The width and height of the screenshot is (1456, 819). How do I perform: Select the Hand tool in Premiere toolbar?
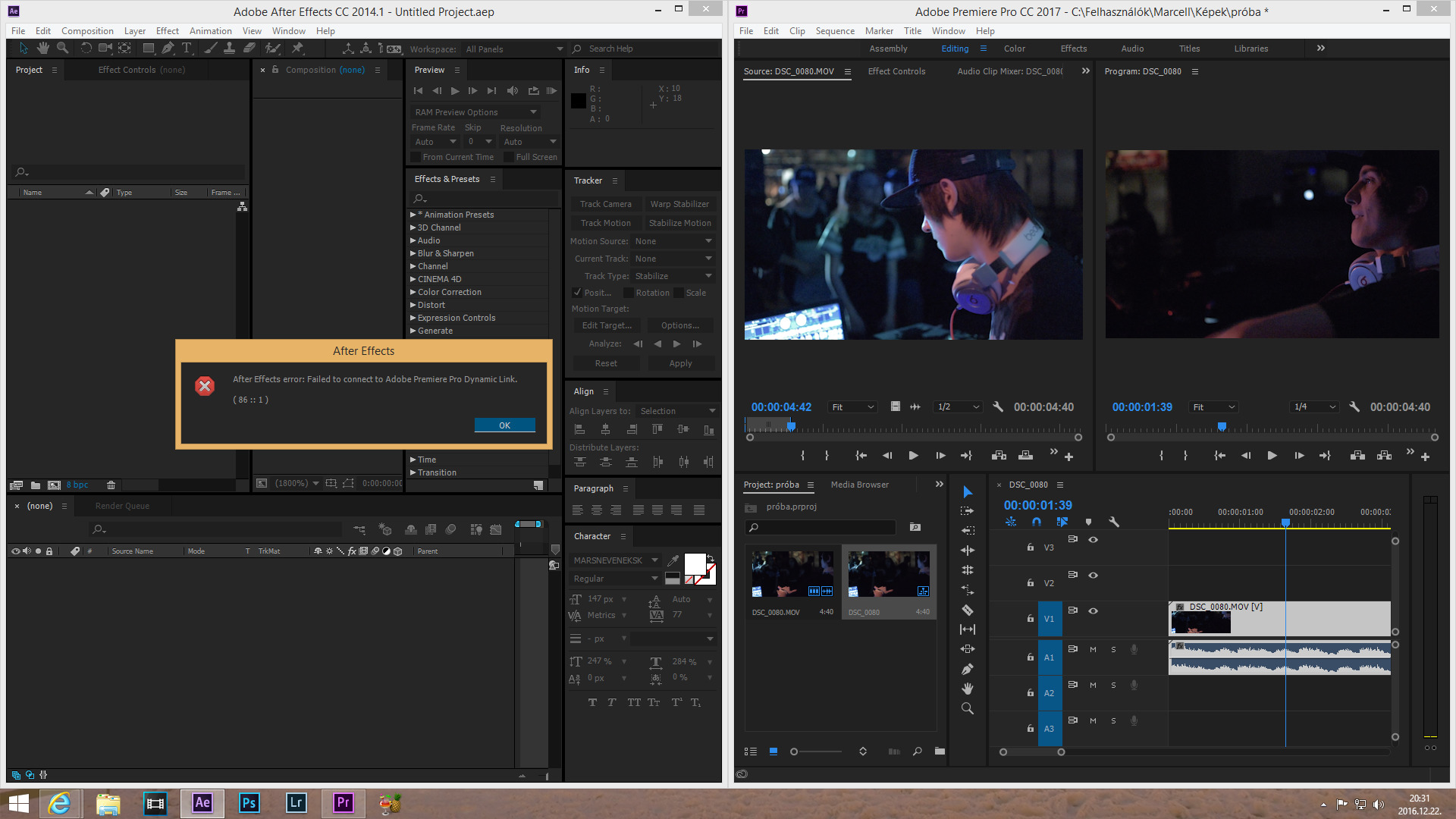tap(967, 689)
